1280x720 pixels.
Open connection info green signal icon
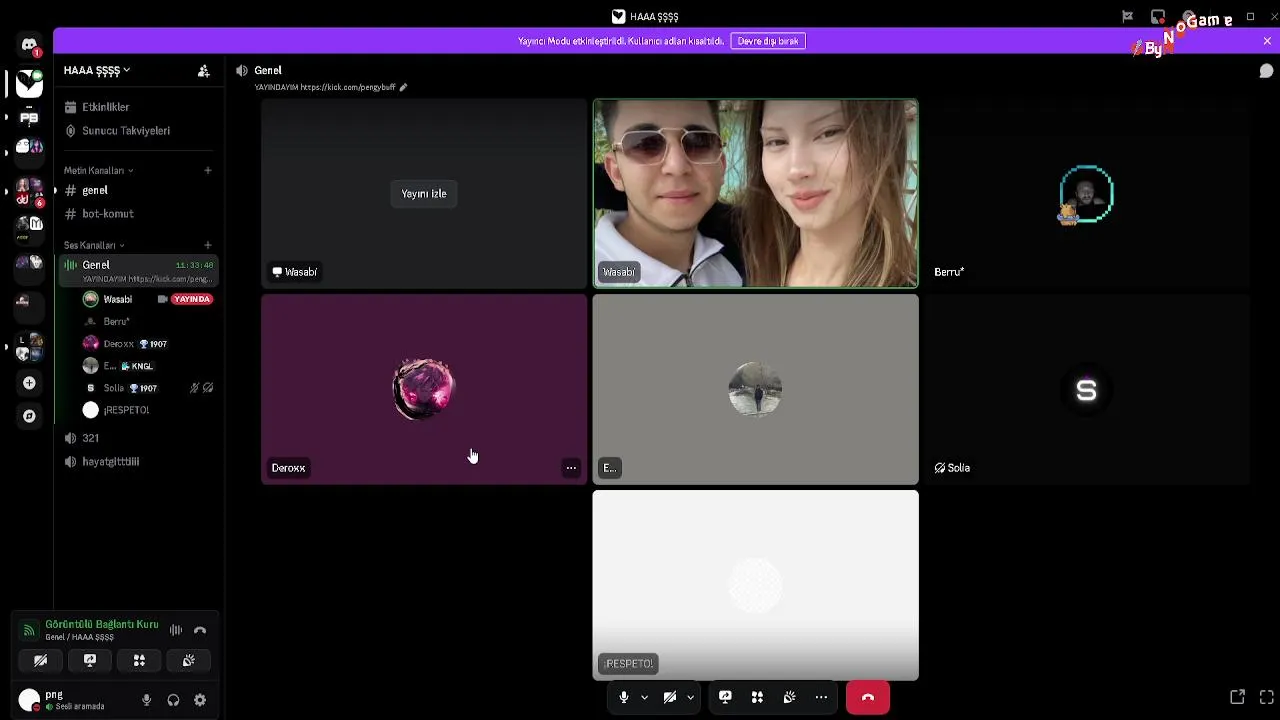[29, 630]
